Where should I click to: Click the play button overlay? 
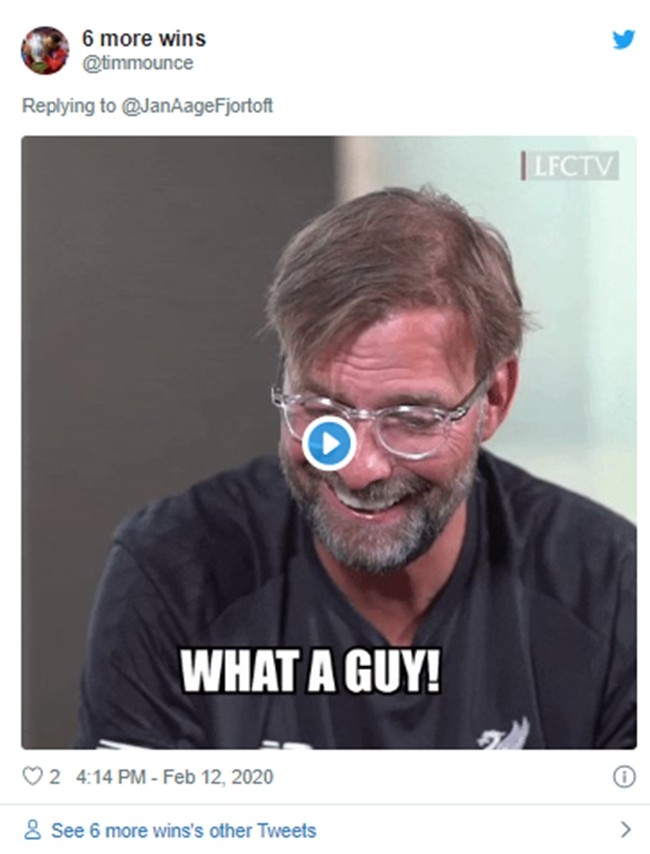330,441
